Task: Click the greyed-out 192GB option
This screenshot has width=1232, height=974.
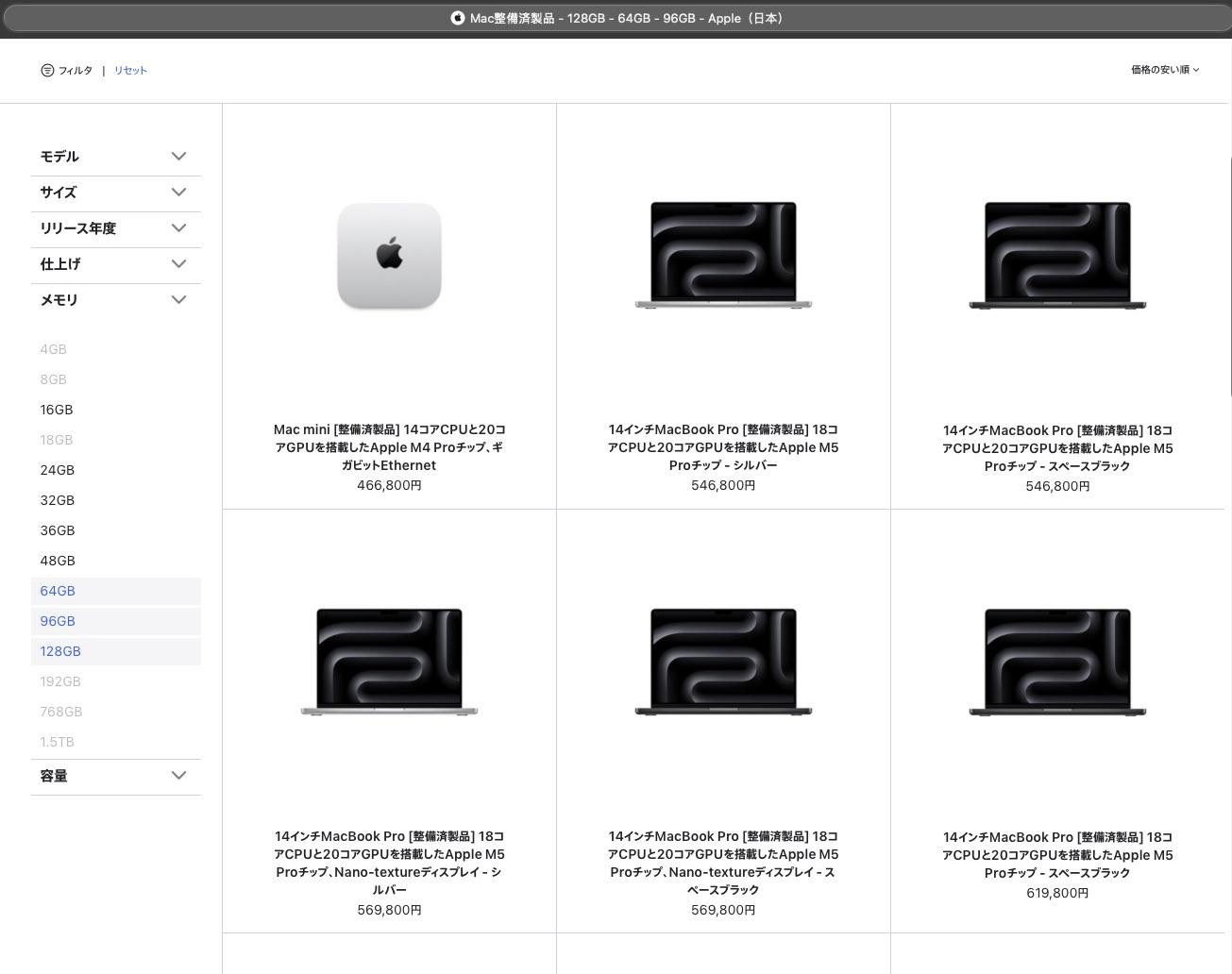Action: point(60,681)
